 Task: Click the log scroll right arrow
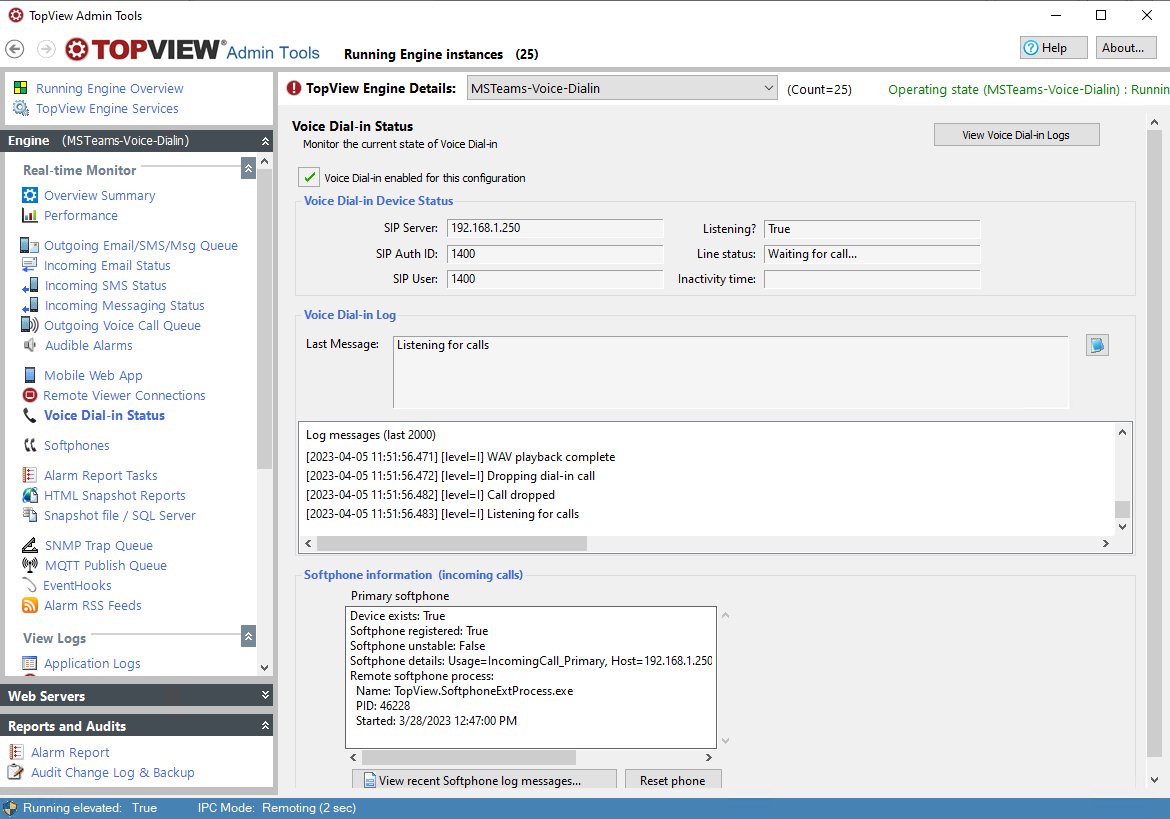(x=1106, y=544)
